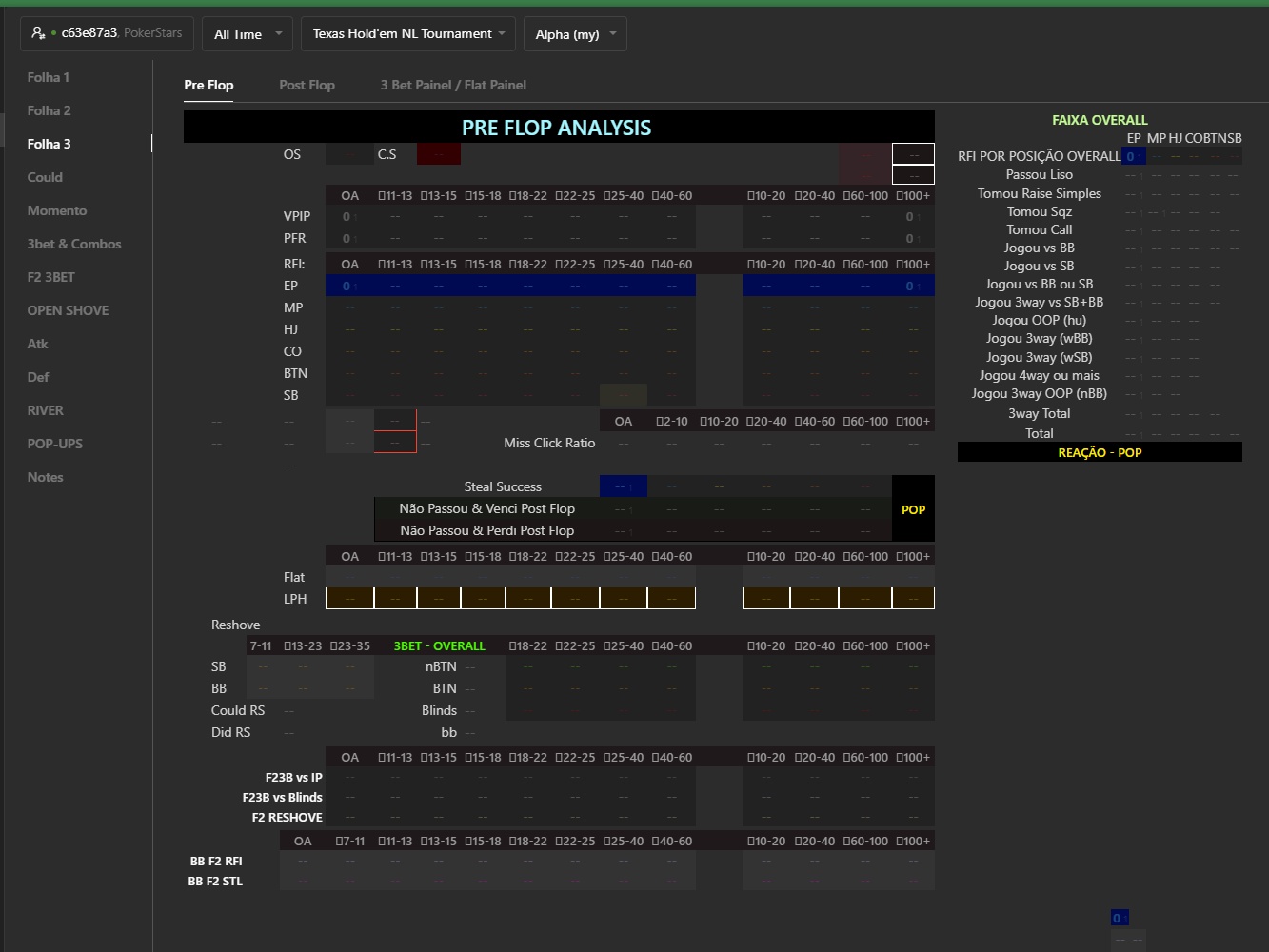Switch to the Pre Flop tab

tap(208, 85)
